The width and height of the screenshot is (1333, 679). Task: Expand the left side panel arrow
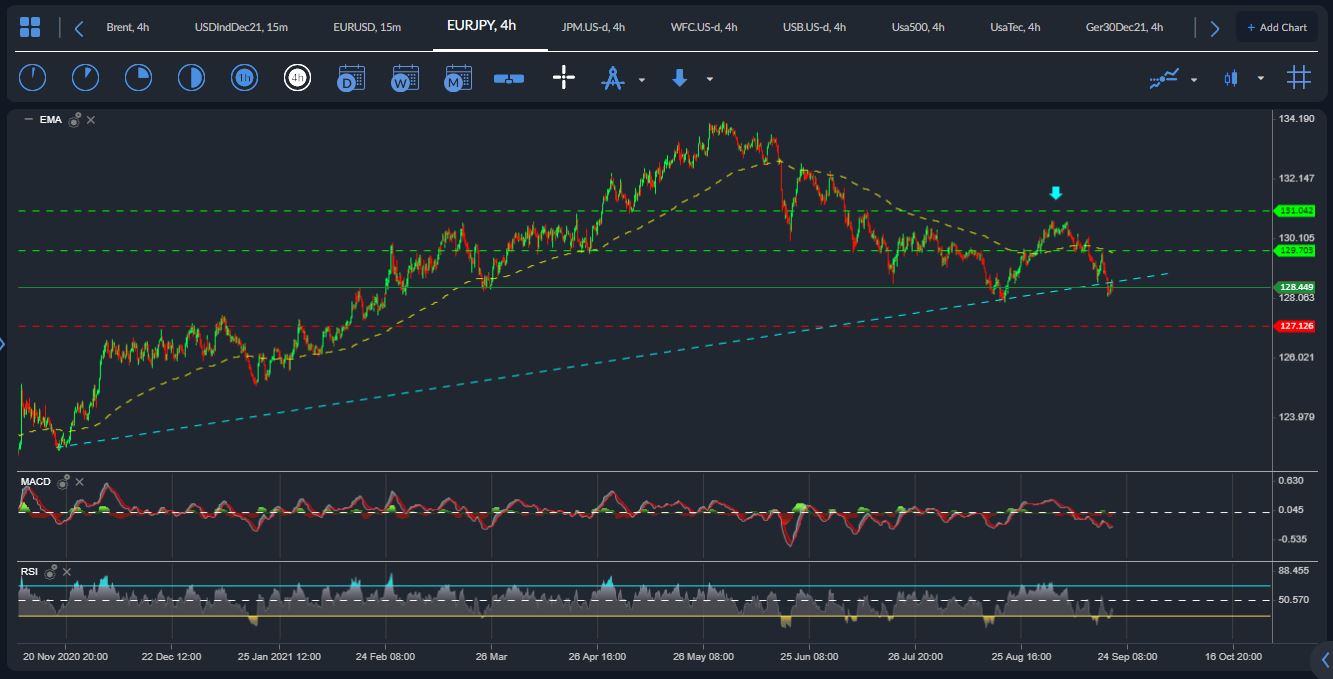(x=3, y=344)
